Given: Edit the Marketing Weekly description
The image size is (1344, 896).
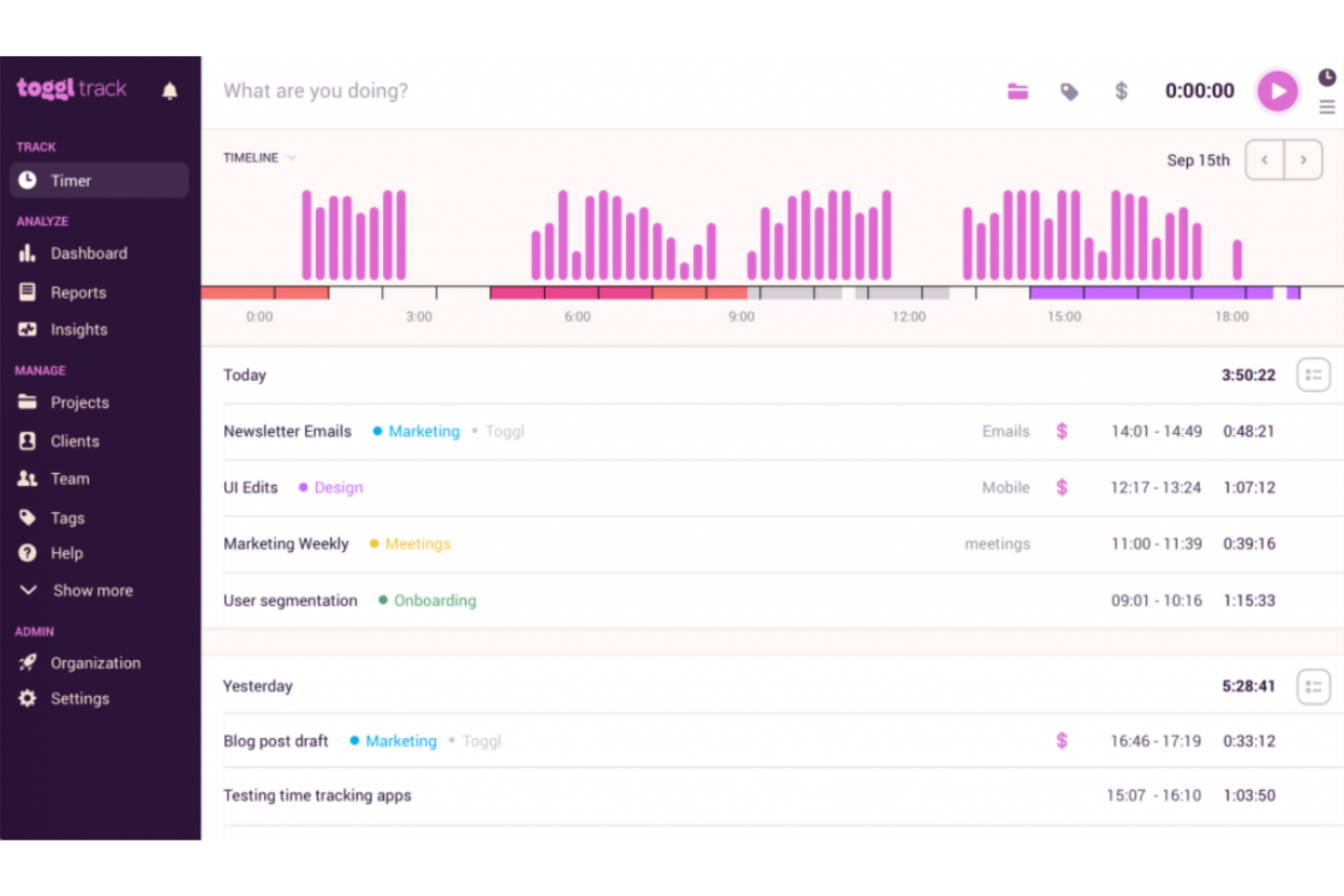Looking at the screenshot, I should point(286,544).
